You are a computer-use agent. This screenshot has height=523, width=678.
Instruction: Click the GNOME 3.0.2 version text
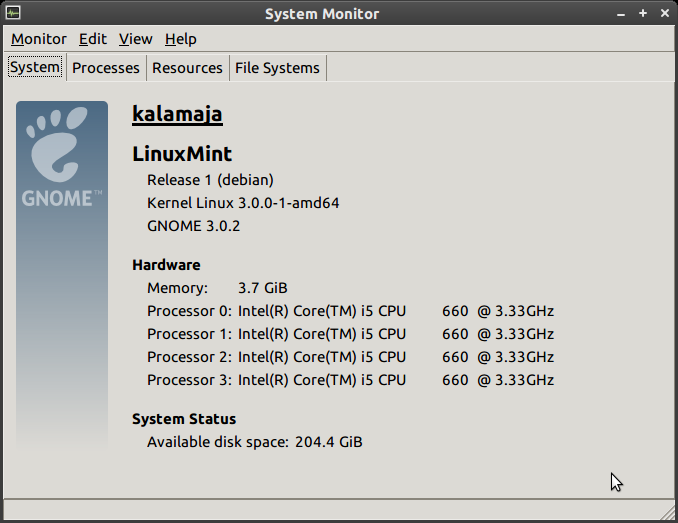coord(193,226)
